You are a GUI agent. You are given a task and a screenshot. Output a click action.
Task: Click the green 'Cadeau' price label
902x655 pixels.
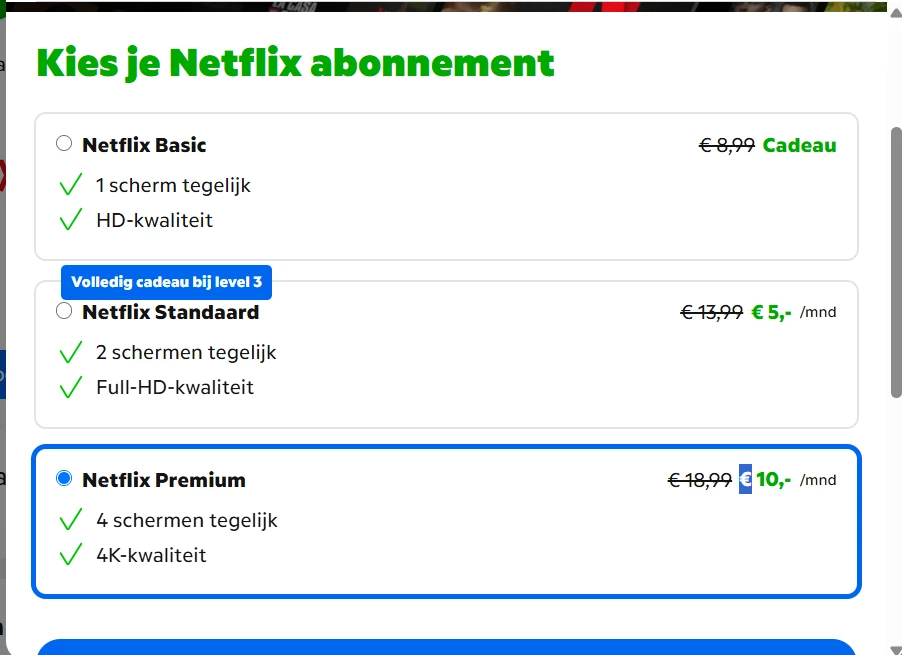click(x=799, y=145)
